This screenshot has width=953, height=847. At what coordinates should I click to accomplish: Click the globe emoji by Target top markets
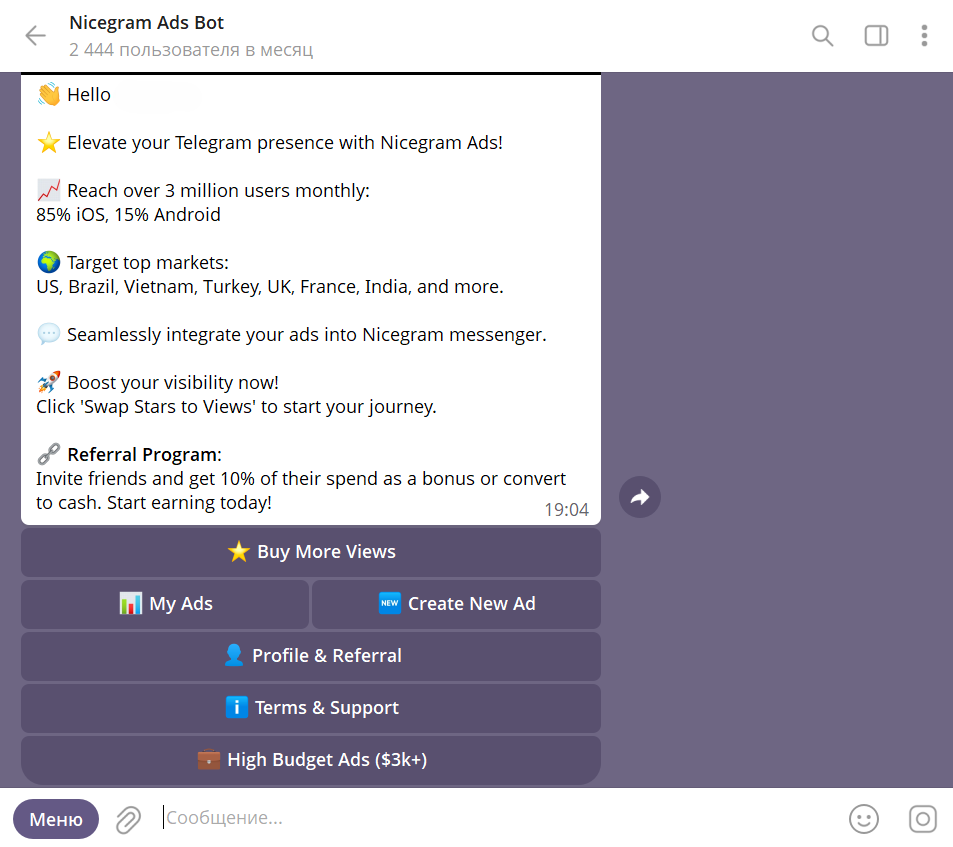click(49, 262)
